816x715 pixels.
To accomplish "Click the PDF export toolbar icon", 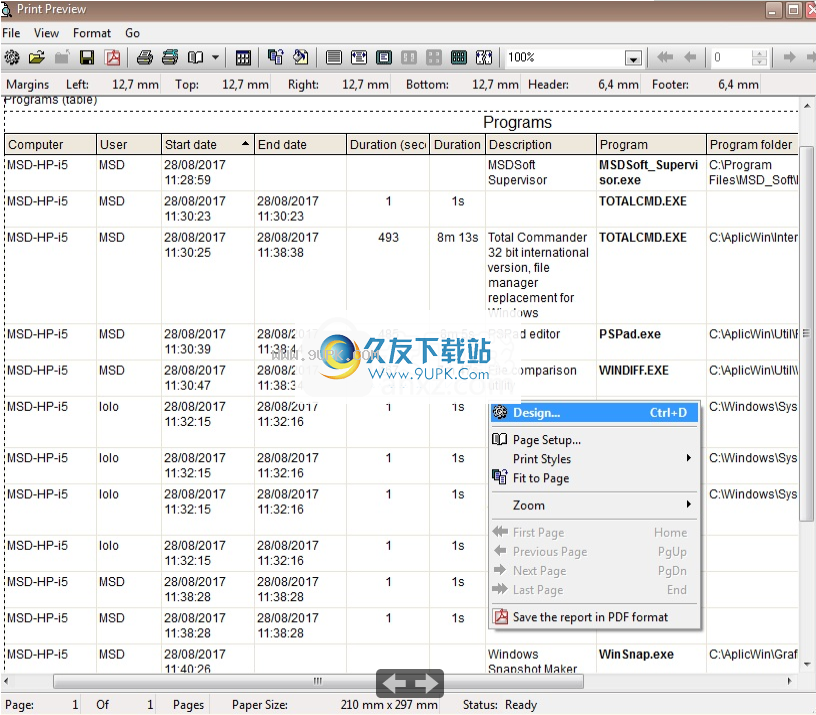I will [112, 57].
